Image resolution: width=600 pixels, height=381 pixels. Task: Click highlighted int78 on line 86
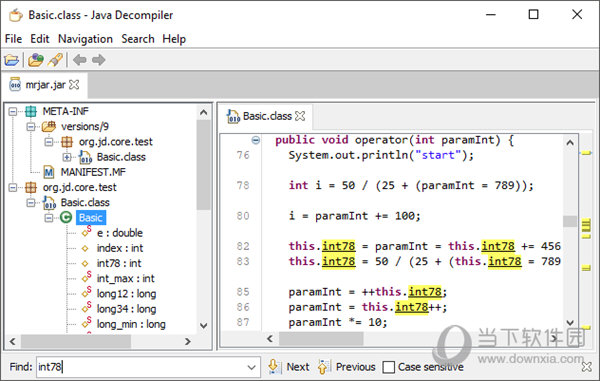point(411,307)
